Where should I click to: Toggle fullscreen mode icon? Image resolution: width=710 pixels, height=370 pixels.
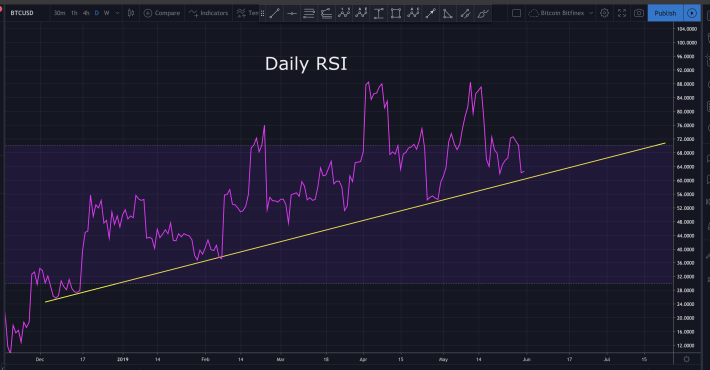622,13
